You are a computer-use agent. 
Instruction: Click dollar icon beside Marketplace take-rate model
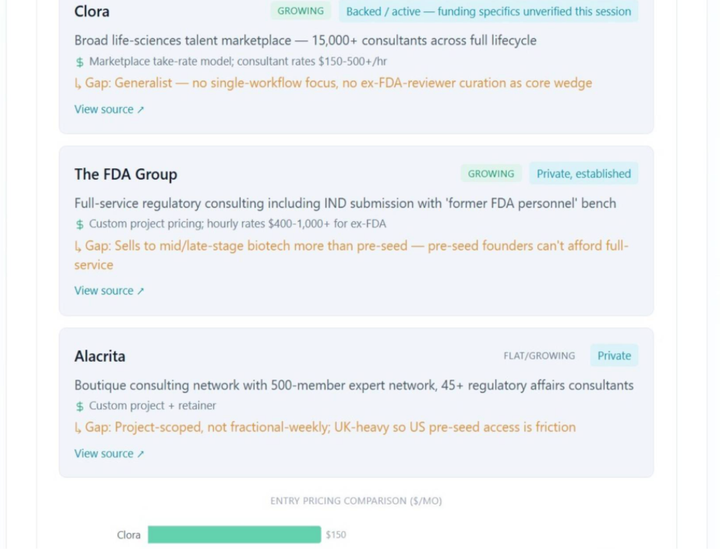coord(79,62)
